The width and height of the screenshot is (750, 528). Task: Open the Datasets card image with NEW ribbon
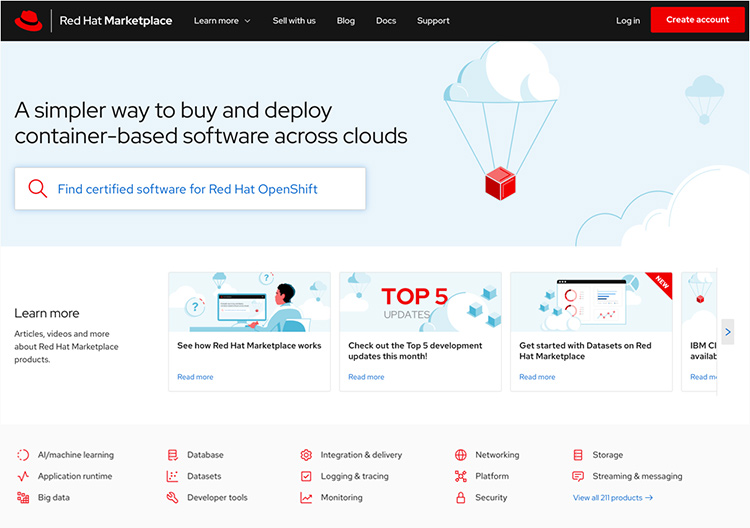[591, 302]
